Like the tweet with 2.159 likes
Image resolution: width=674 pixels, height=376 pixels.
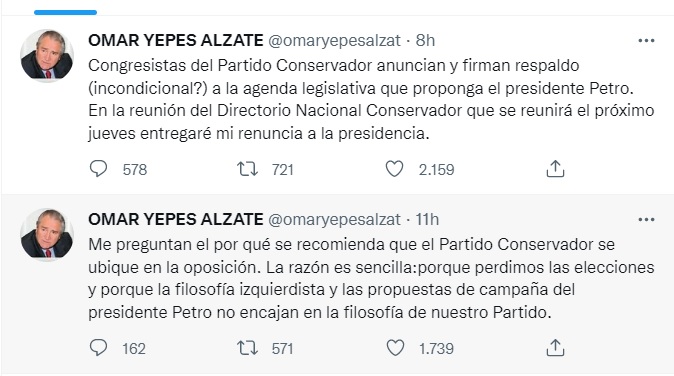394,169
